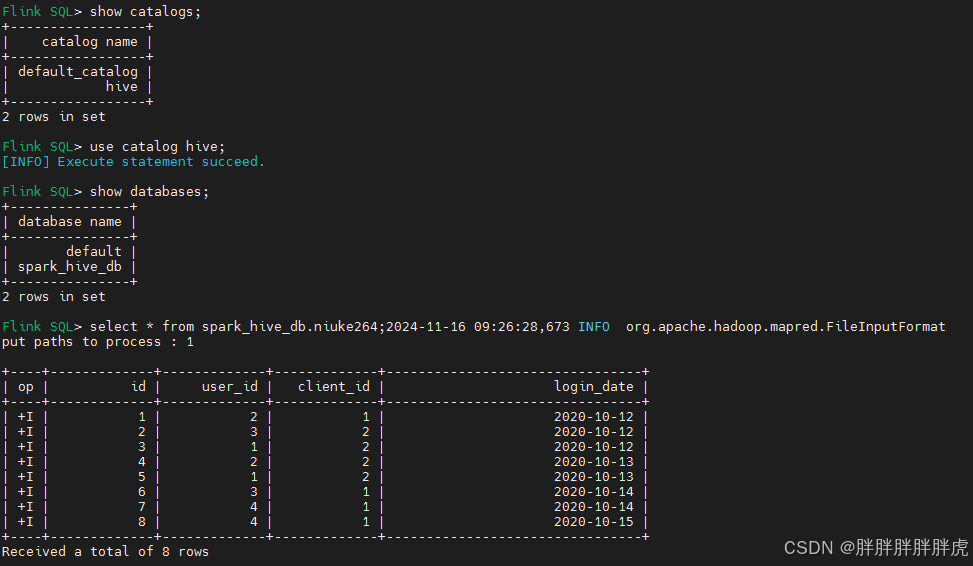Click login_date of row id 4

coord(594,462)
